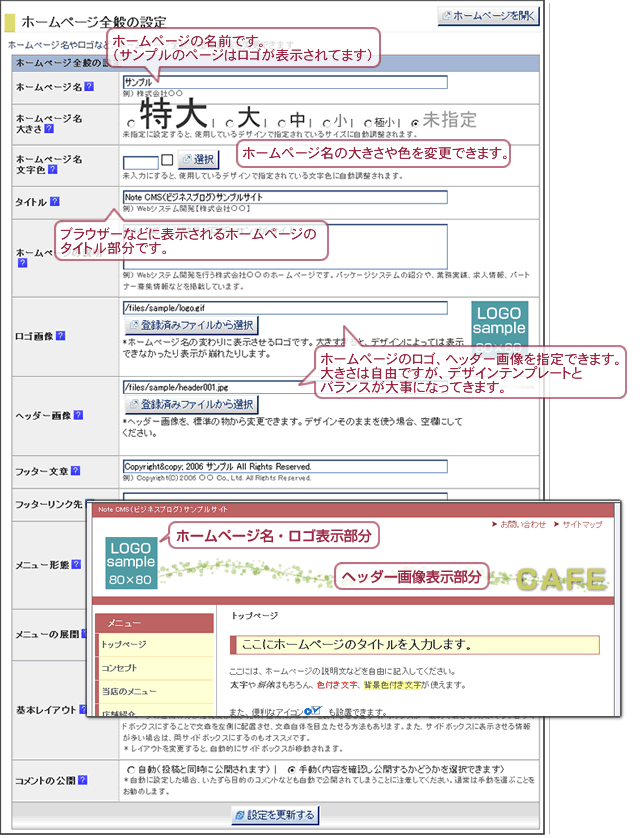Tick the checkbox beside the color field
Screen dimensions: 640x838
point(167,159)
